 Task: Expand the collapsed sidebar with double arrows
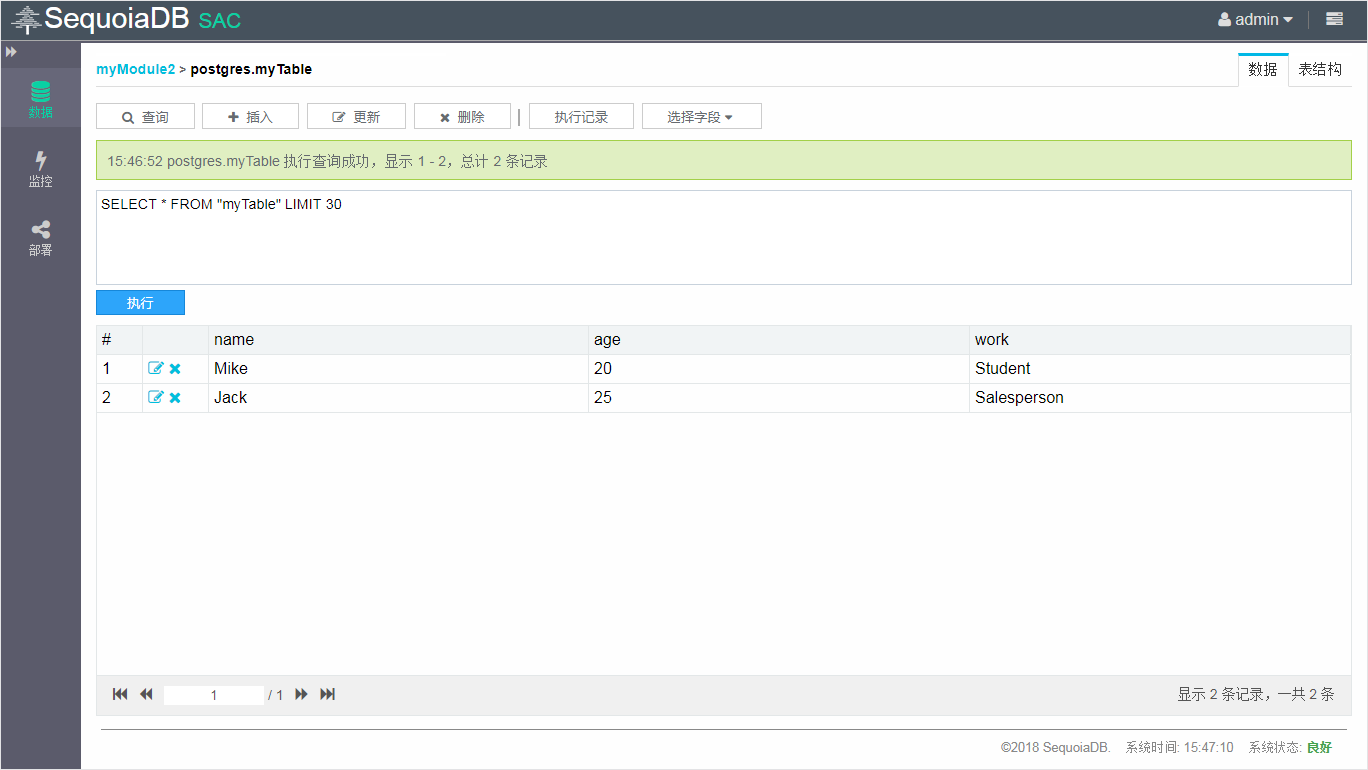[11, 52]
